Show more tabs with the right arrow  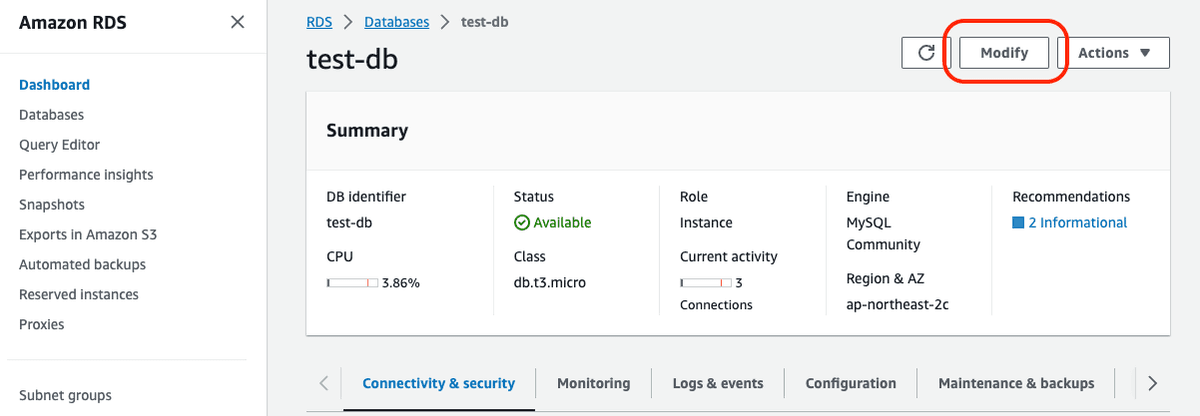[x=1152, y=383]
